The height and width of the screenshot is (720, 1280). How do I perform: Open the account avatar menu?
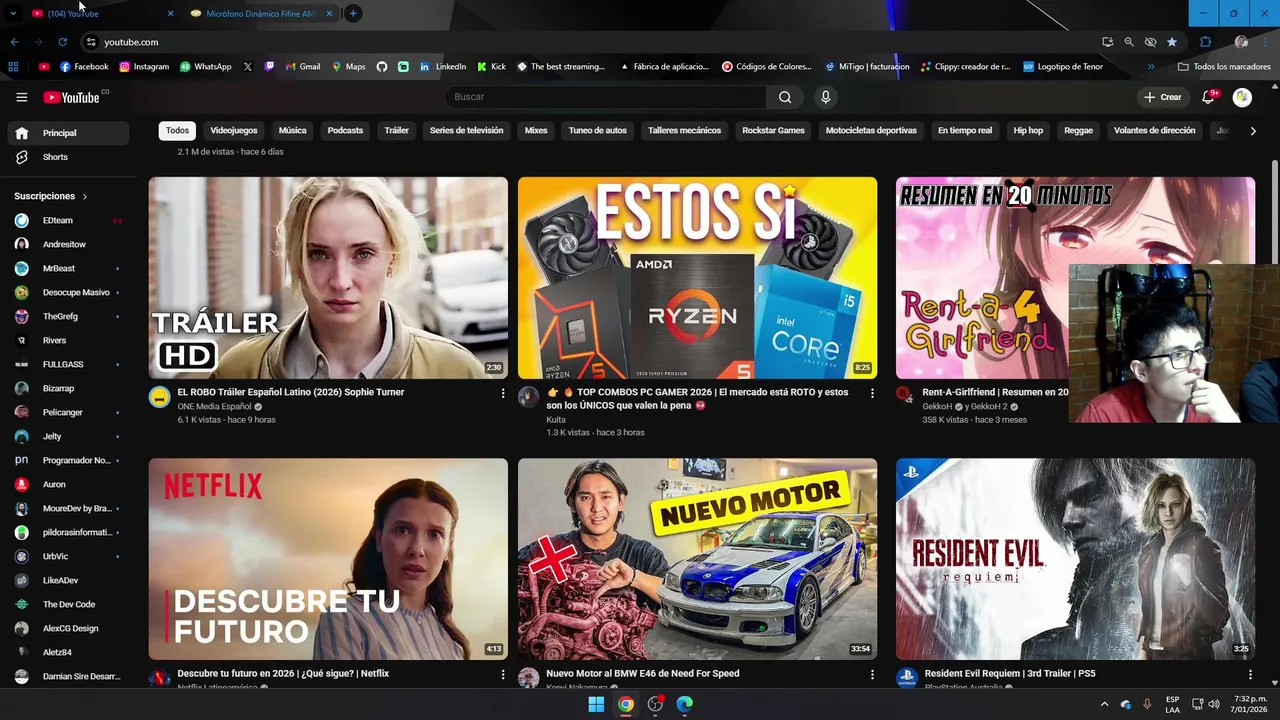click(x=1242, y=97)
